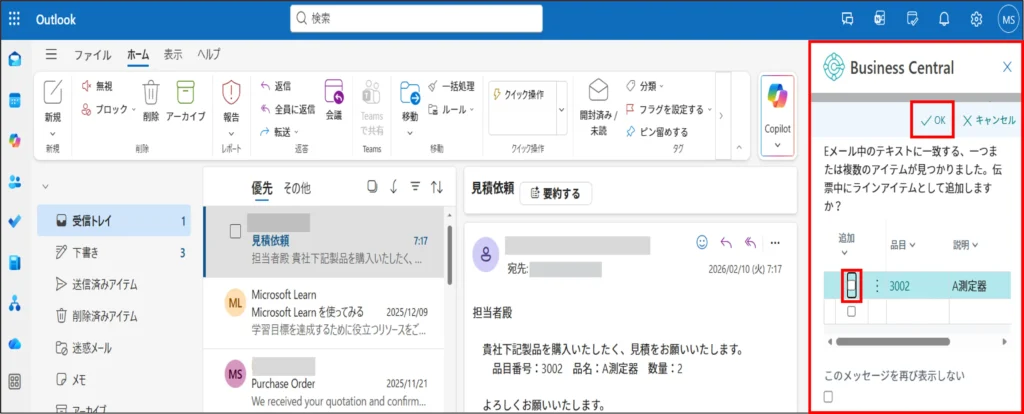This screenshot has height=414, width=1024.
Task: Click the Report (報告) shield icon
Action: click(x=231, y=93)
